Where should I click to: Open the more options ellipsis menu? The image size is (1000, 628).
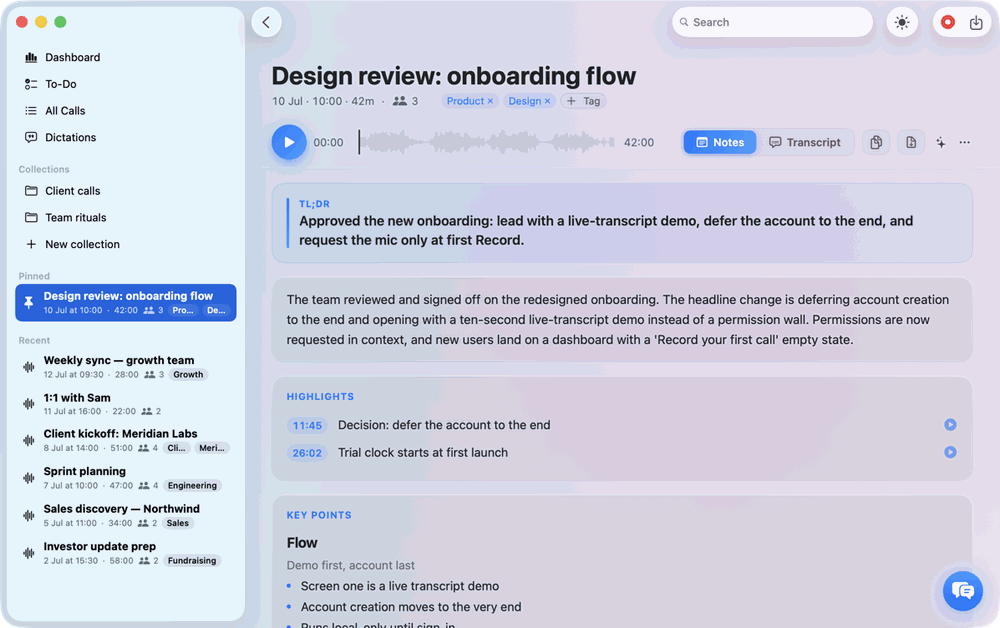(x=965, y=143)
